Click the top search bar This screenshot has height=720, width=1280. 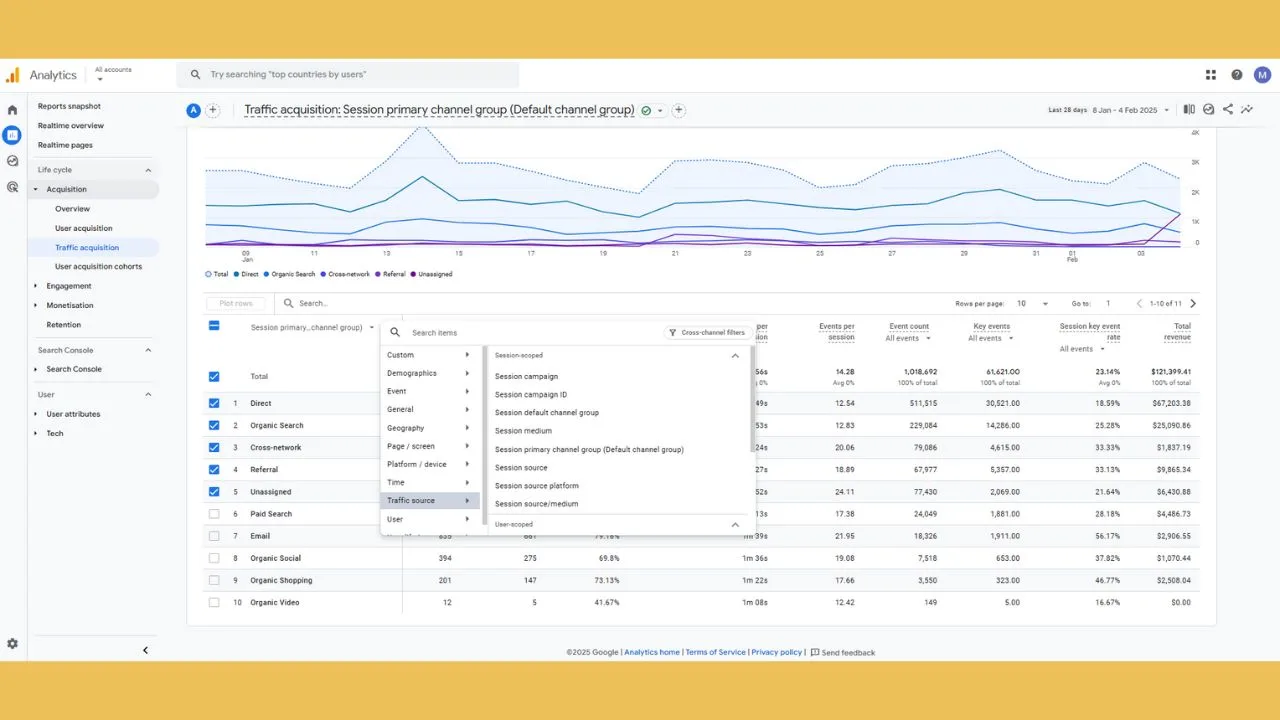coord(348,75)
